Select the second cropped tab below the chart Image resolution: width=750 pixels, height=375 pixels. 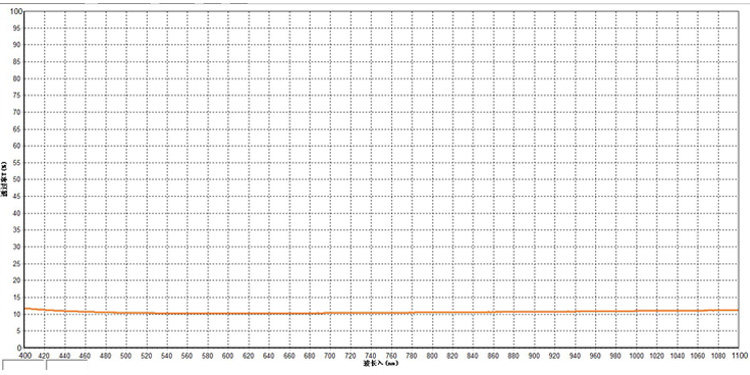click(66, 365)
